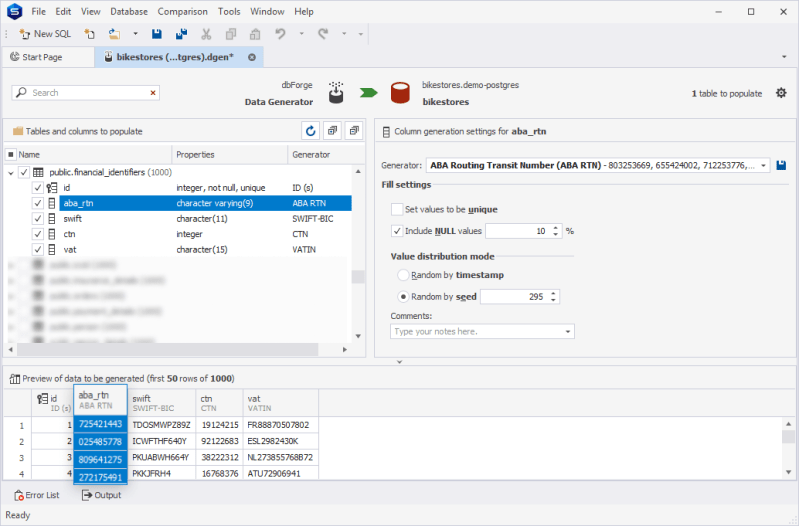Increase the NULL percentage spinner
This screenshot has height=526, width=799.
pyautogui.click(x=555, y=227)
